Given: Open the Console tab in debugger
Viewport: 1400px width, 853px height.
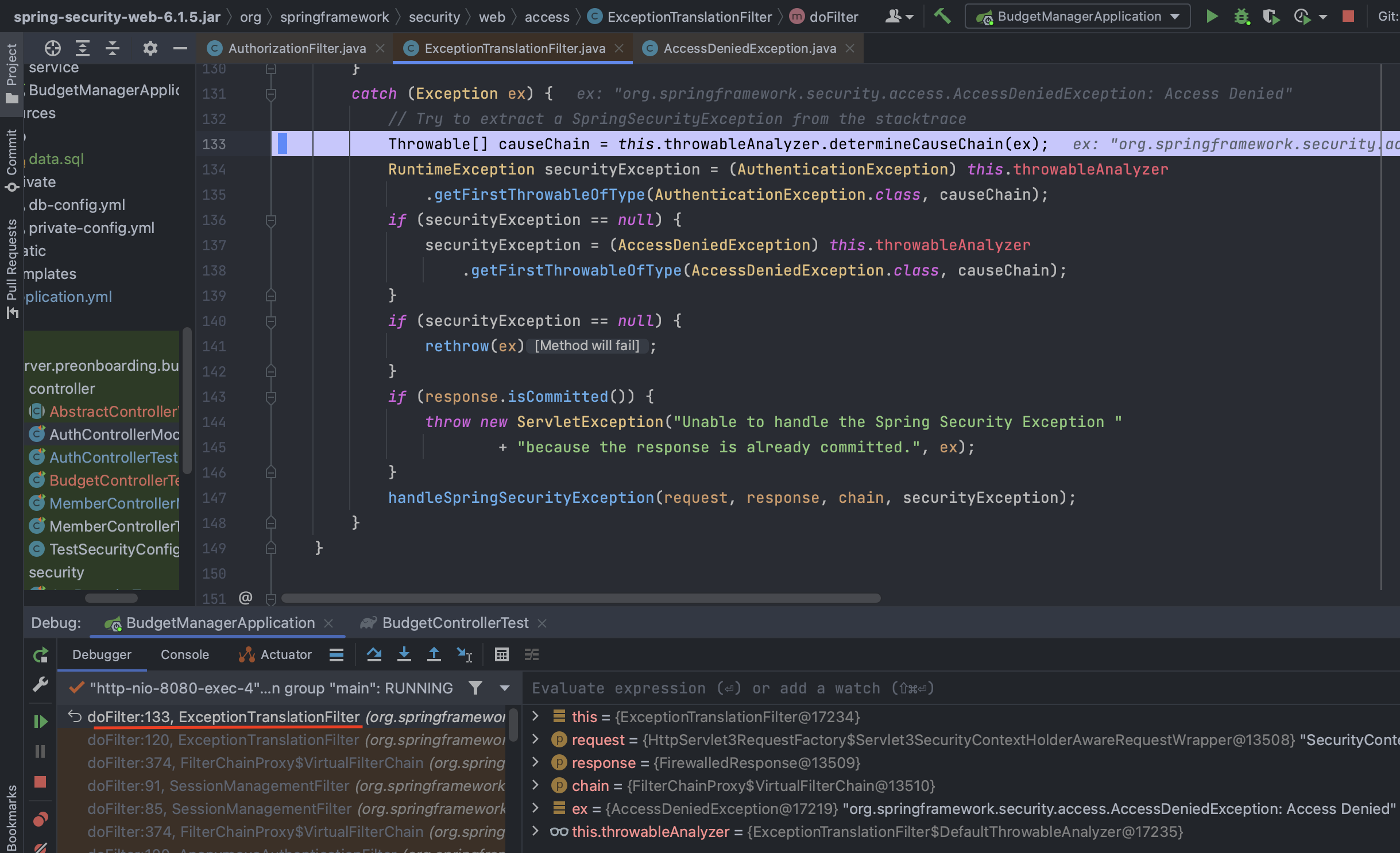Looking at the screenshot, I should coord(185,654).
